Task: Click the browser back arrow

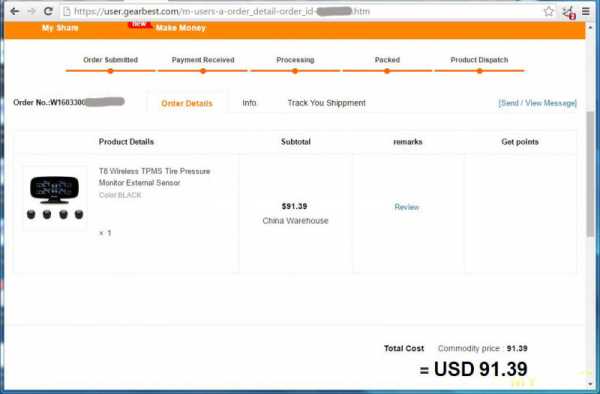Action: point(15,11)
